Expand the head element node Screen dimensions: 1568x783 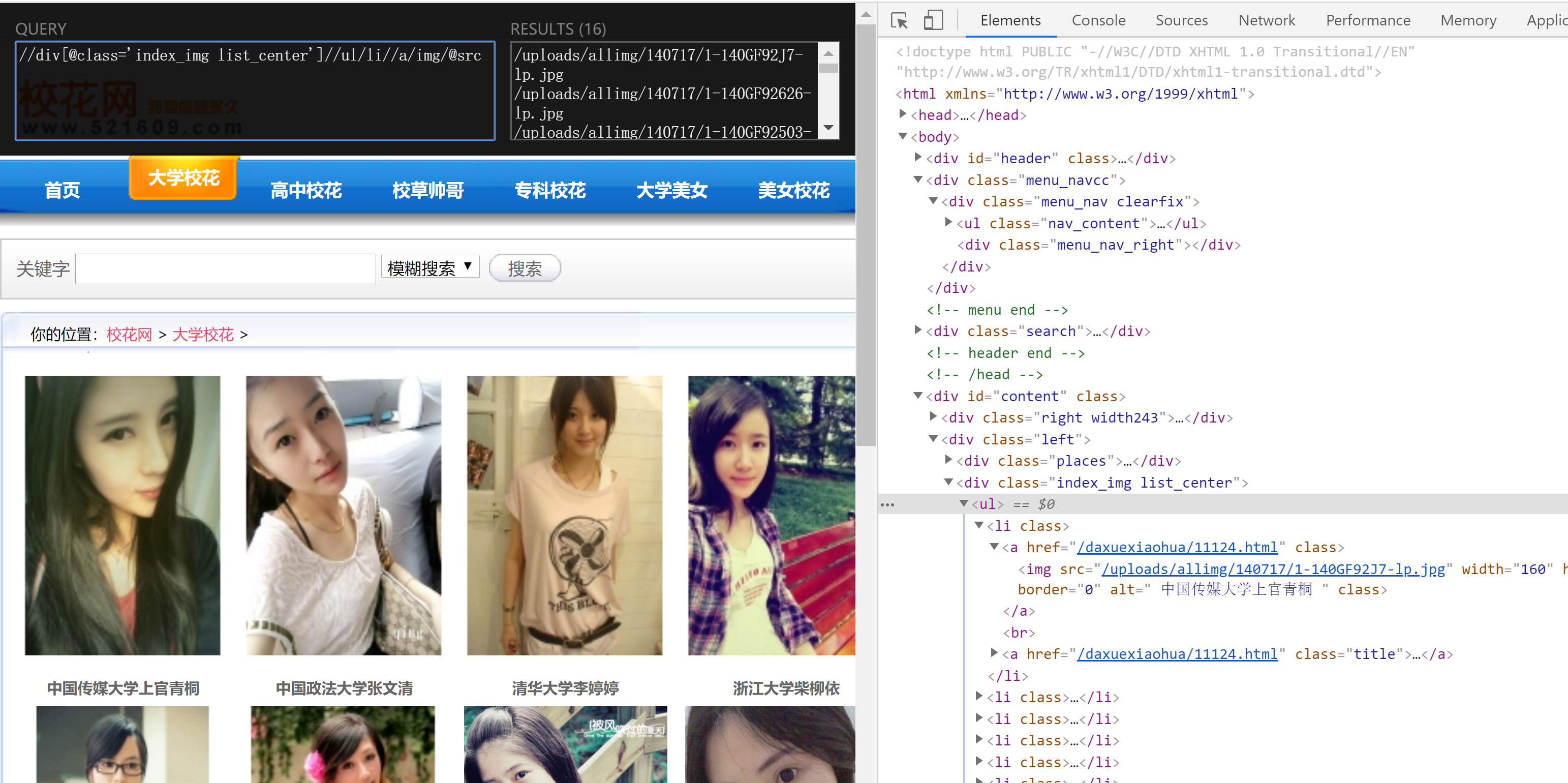pos(903,114)
